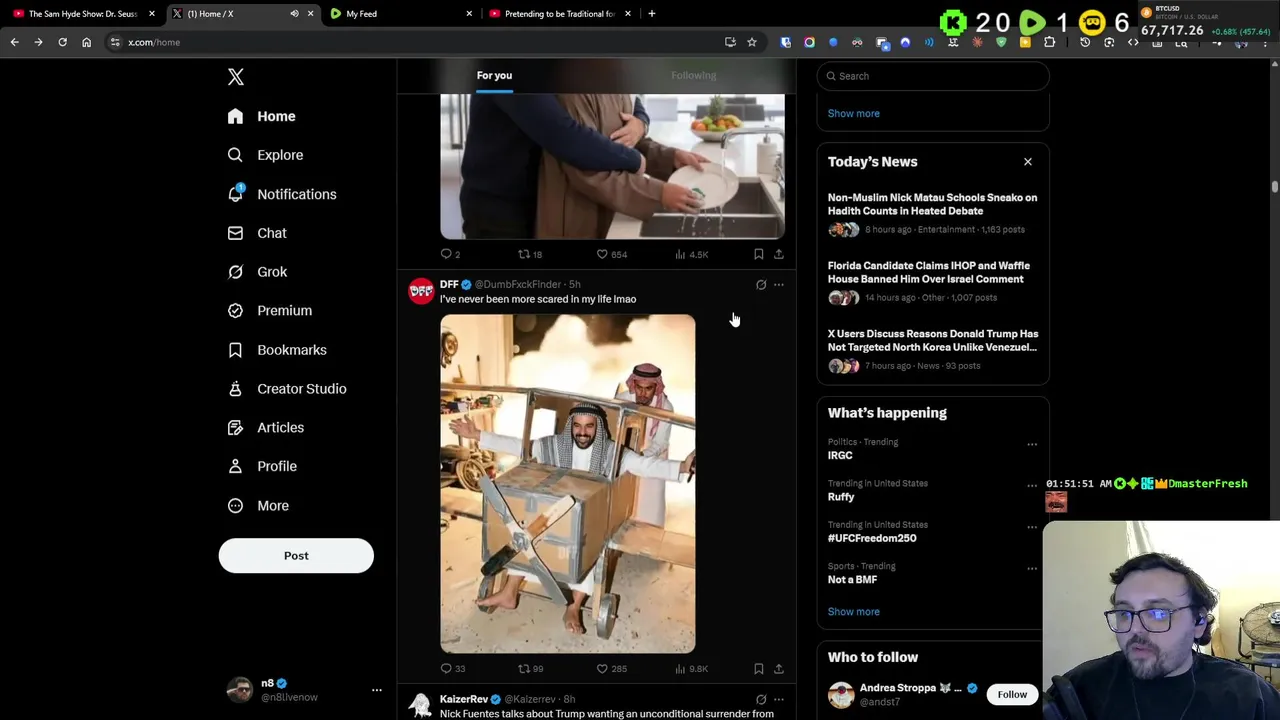The width and height of the screenshot is (1280, 720).
Task: Share the dishwashing image post
Action: tap(778, 254)
